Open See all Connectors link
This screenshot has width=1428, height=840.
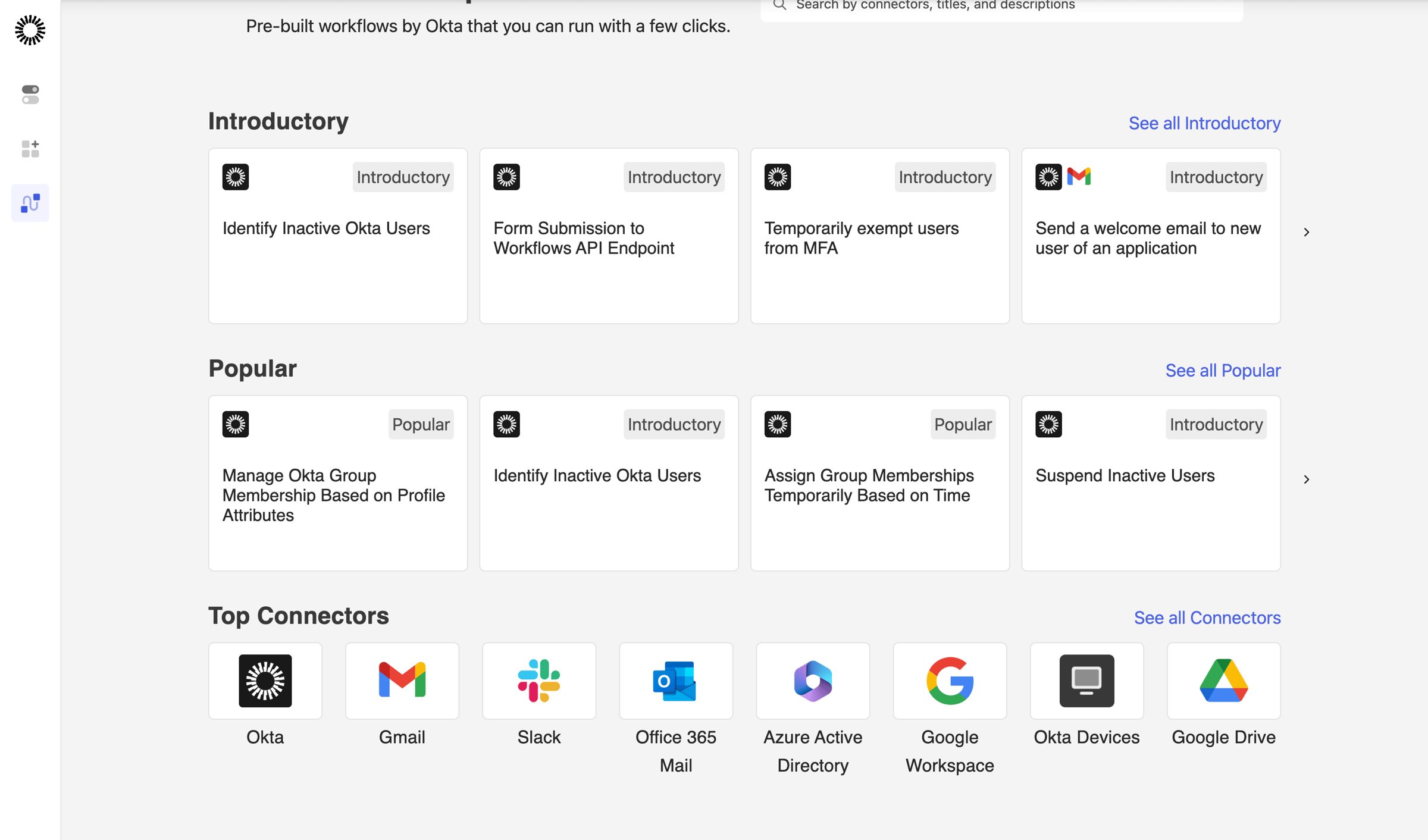click(1207, 618)
